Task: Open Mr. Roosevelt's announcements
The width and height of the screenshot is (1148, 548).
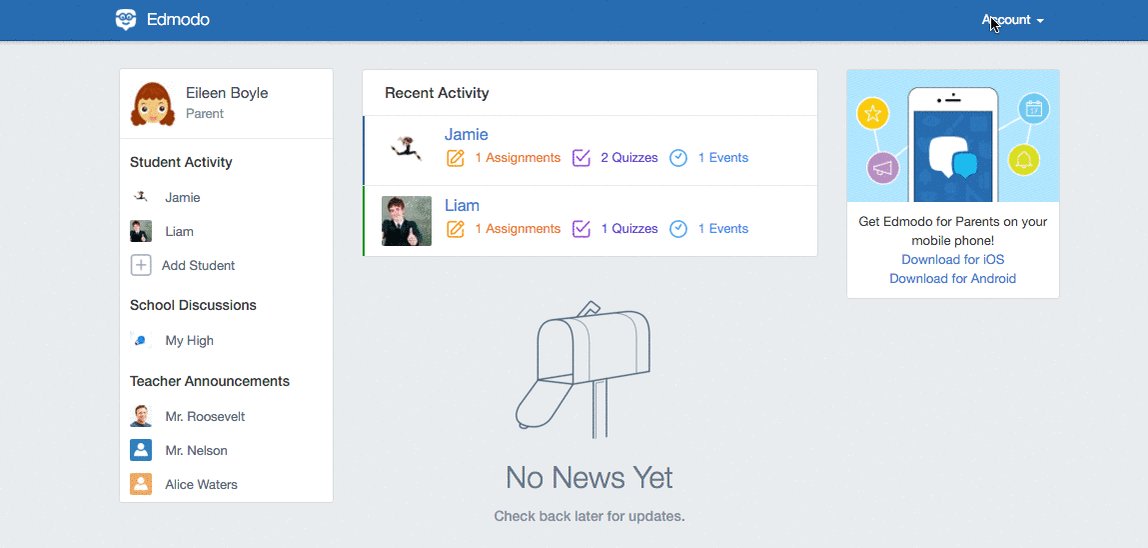Action: 205,416
